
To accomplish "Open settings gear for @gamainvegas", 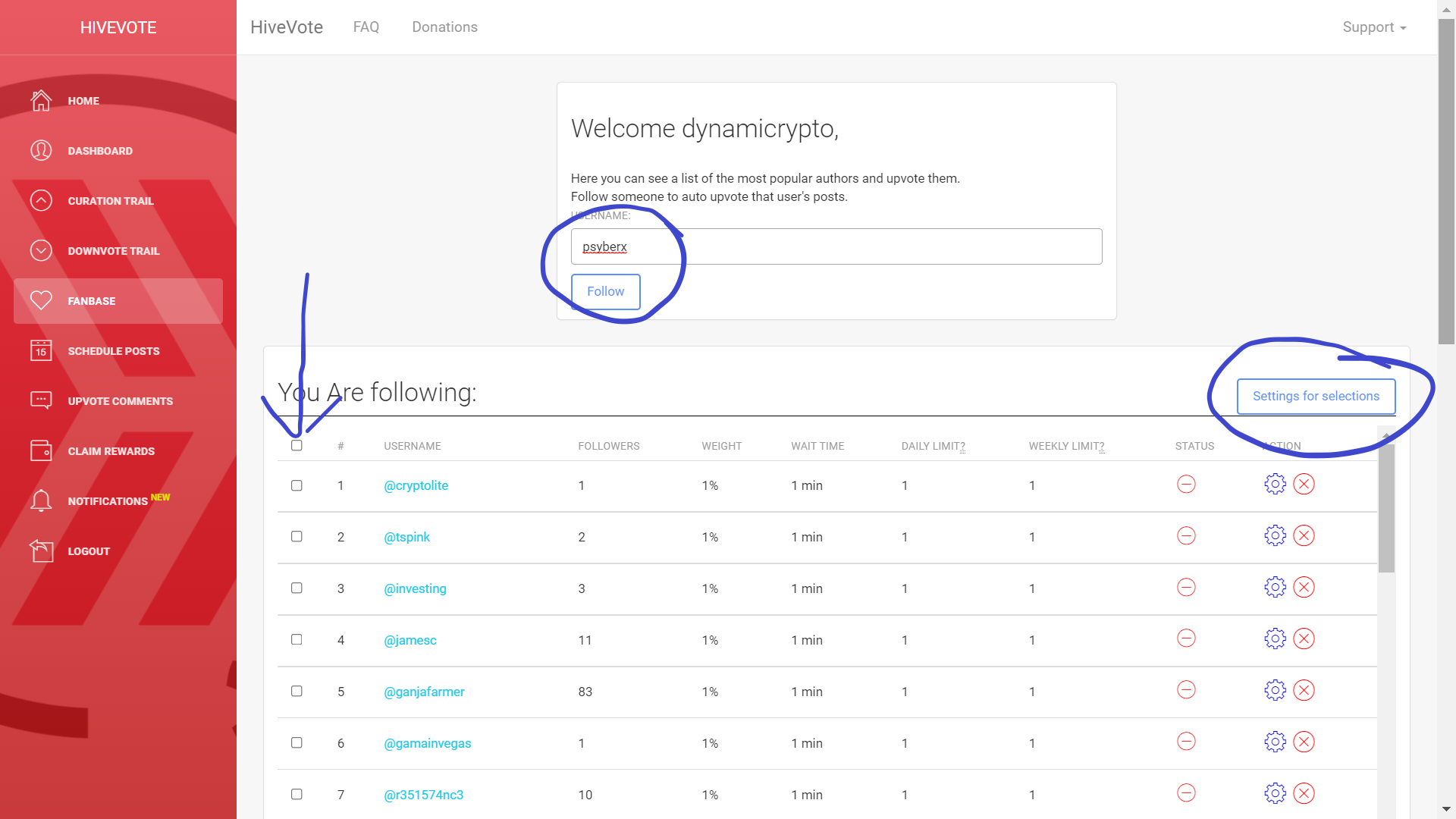I will 1275,742.
